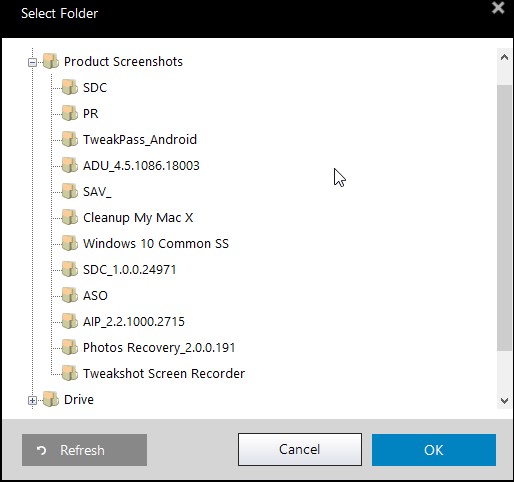The image size is (514, 482).
Task: Click the TweakPass_Android folder icon
Action: click(x=70, y=139)
